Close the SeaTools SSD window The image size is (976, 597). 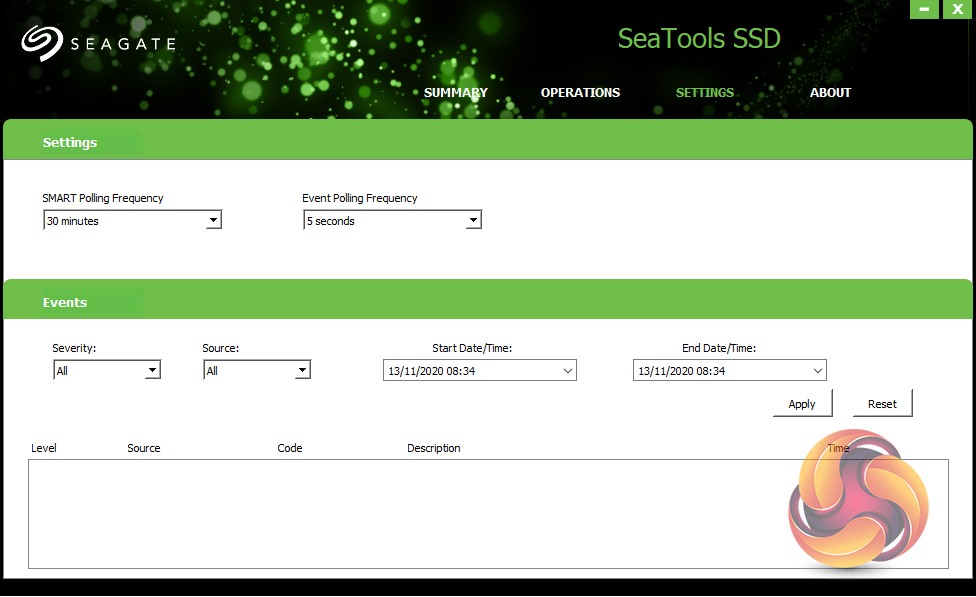coord(957,9)
